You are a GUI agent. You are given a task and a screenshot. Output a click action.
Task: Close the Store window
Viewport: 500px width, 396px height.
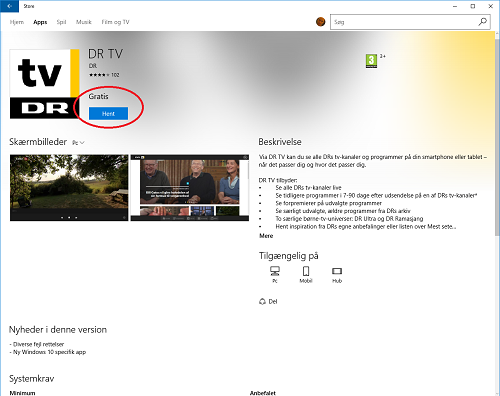pyautogui.click(x=491, y=6)
